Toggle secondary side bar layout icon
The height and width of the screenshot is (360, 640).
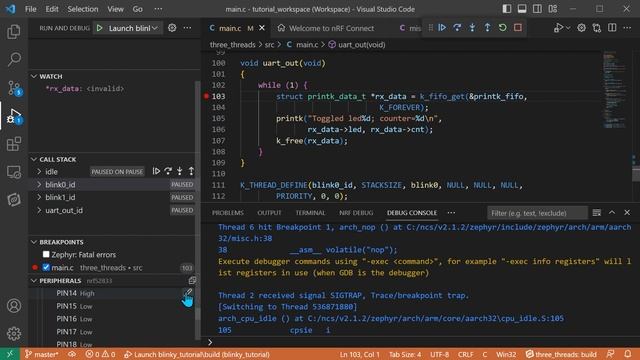tap(537, 9)
